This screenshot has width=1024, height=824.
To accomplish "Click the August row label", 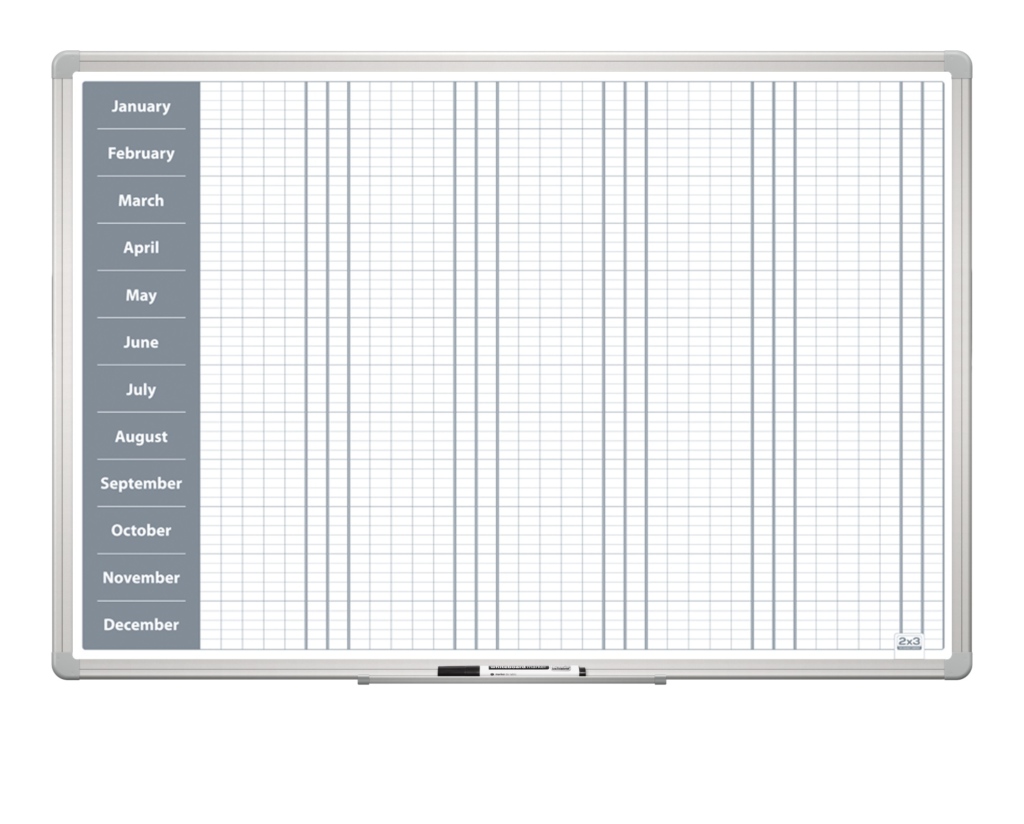I will 141,437.
